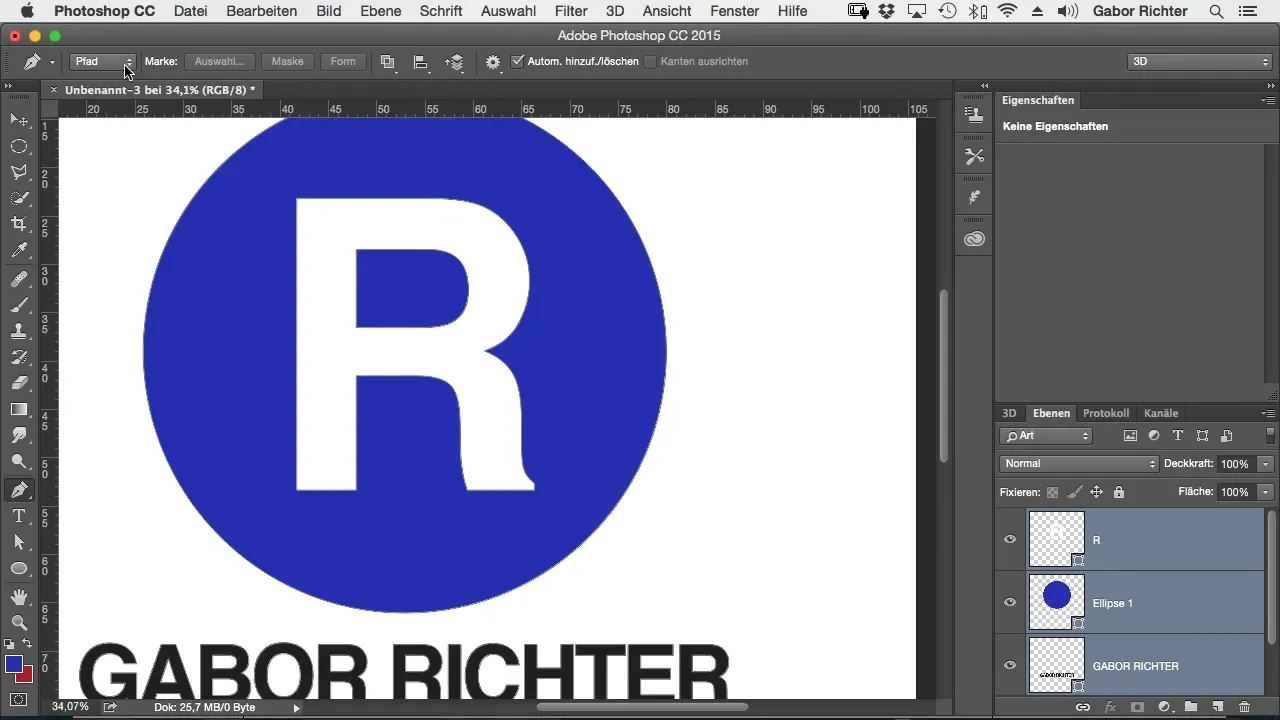
Task: Open path alignment options
Action: click(x=422, y=62)
